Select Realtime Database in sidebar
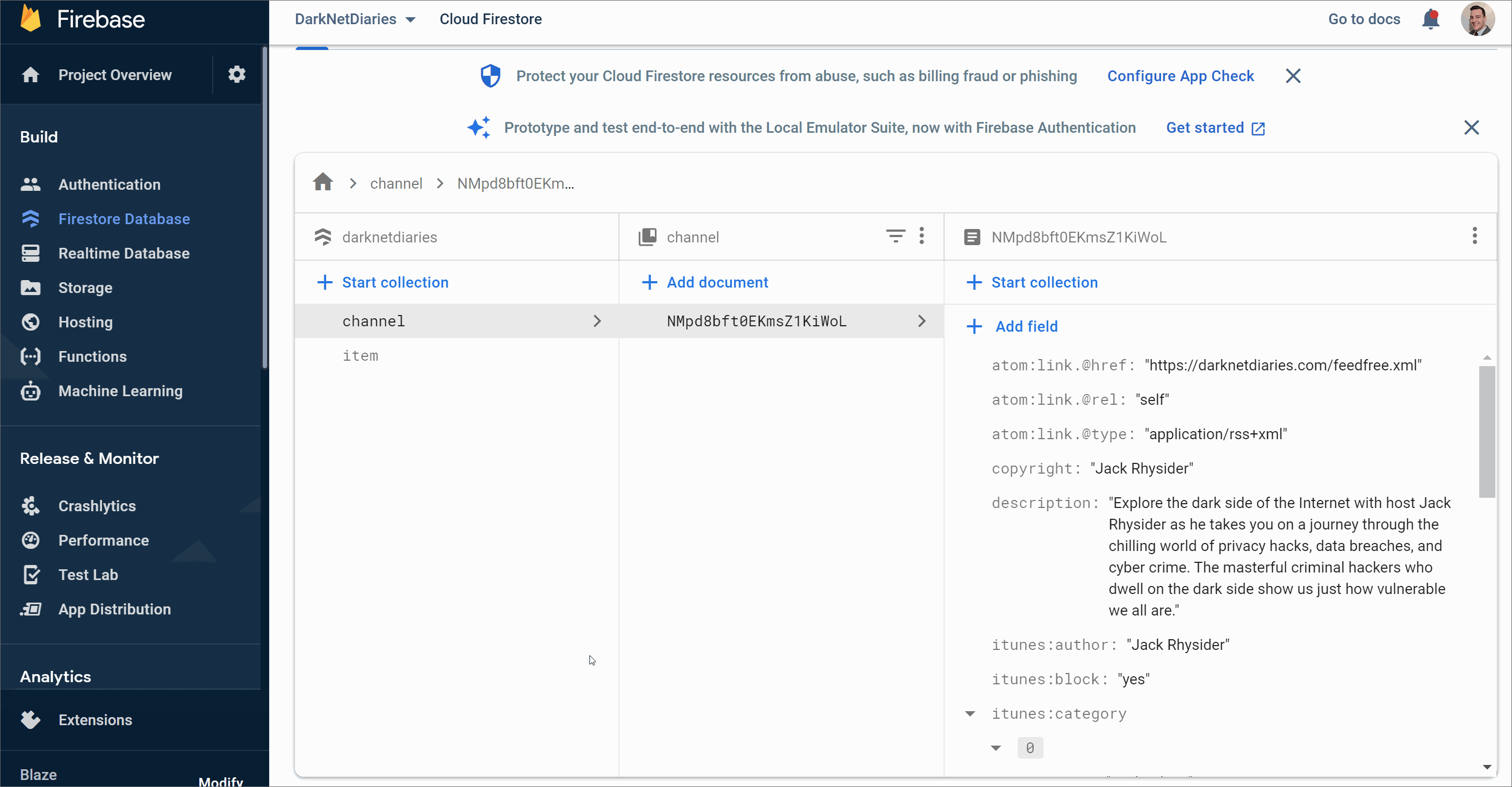 click(x=124, y=253)
